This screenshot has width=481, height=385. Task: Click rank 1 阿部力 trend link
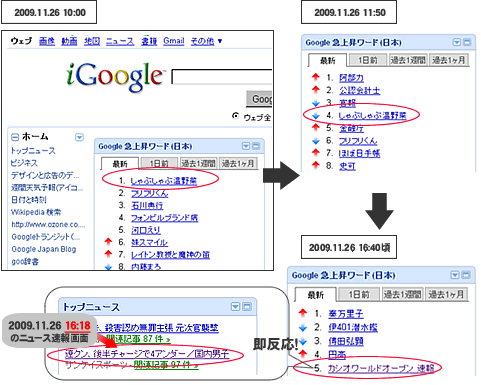(x=351, y=78)
